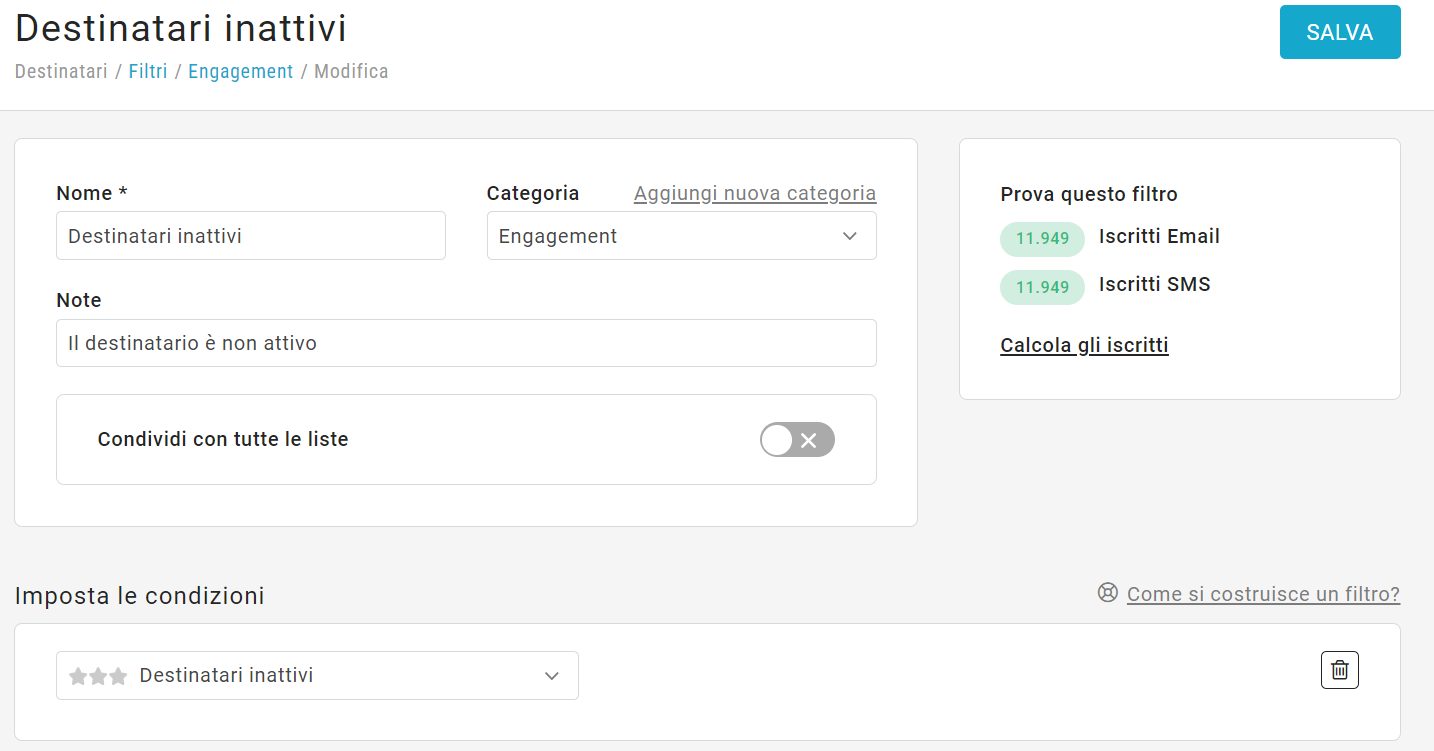Image resolution: width=1434 pixels, height=751 pixels.
Task: Click the Prova questo filtro heading
Action: click(x=1088, y=194)
